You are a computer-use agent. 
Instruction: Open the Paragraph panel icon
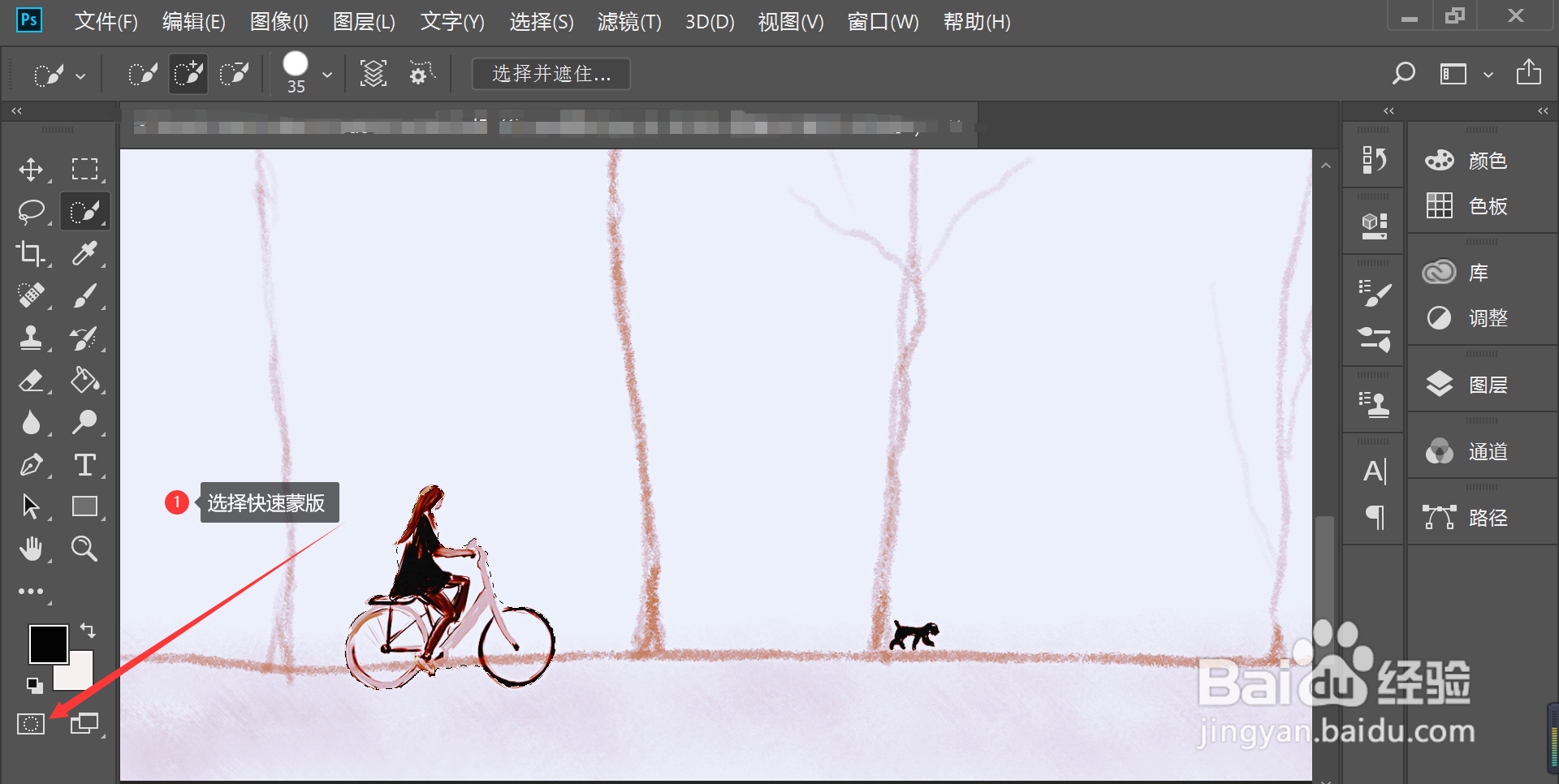tap(1375, 517)
